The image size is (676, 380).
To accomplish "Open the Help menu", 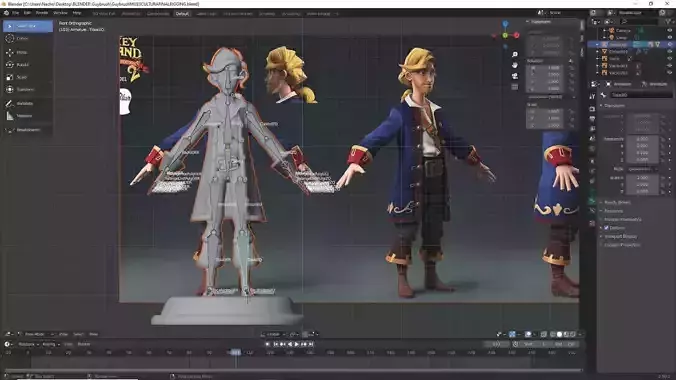I will click(77, 13).
